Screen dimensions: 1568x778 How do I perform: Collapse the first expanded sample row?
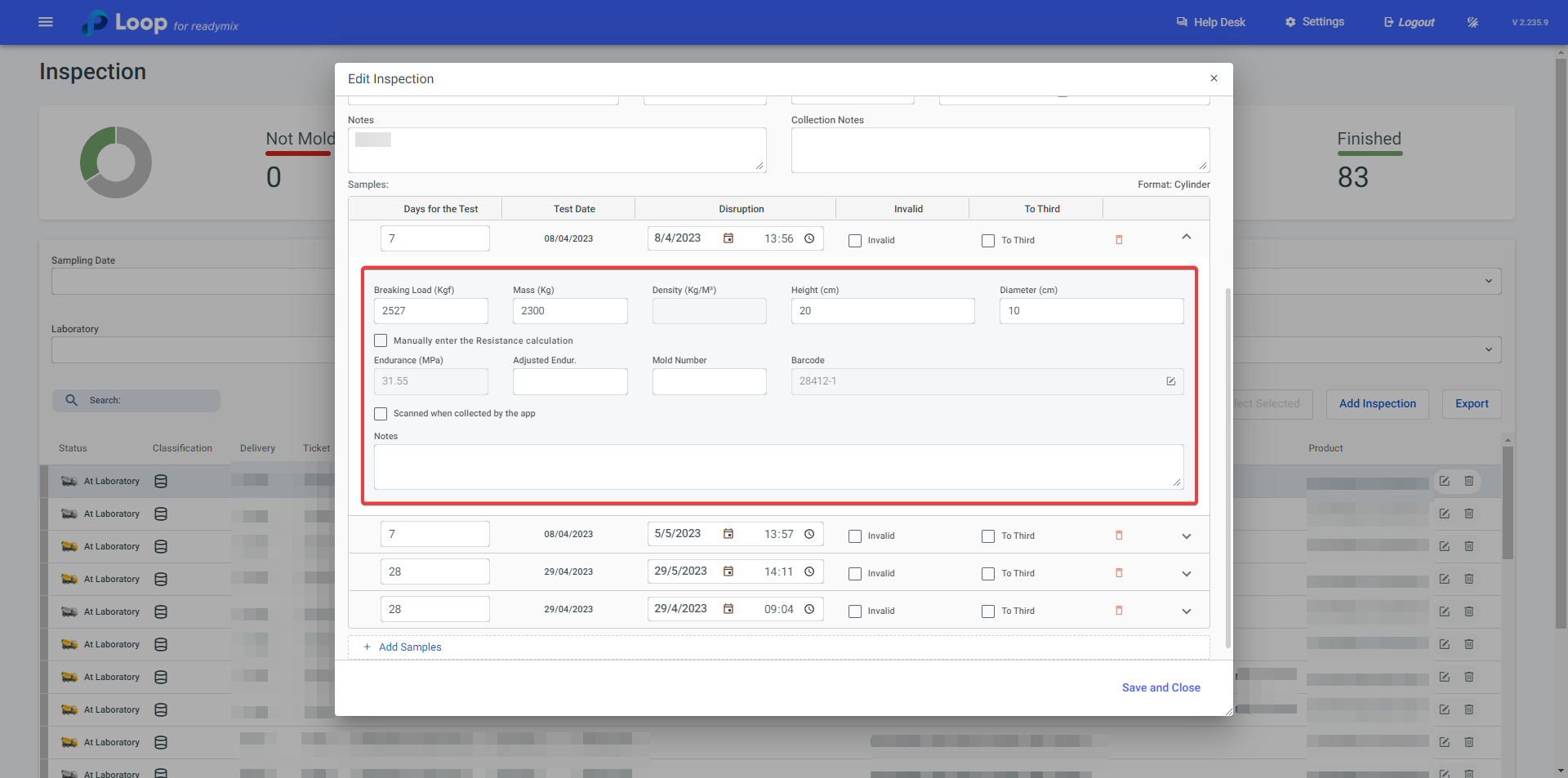coord(1187,237)
